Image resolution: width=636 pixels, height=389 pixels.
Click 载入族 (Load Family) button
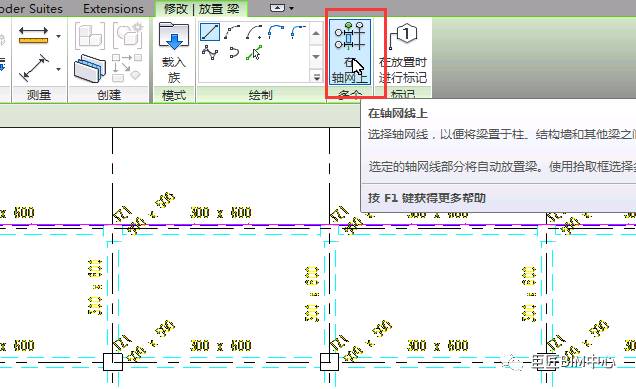point(174,52)
